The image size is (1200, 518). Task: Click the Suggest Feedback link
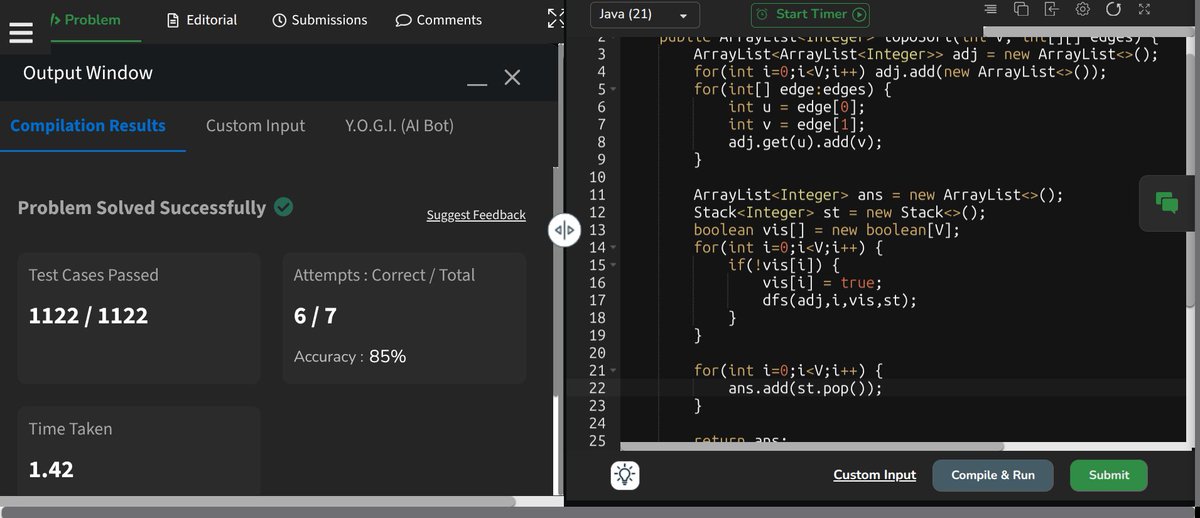click(476, 215)
